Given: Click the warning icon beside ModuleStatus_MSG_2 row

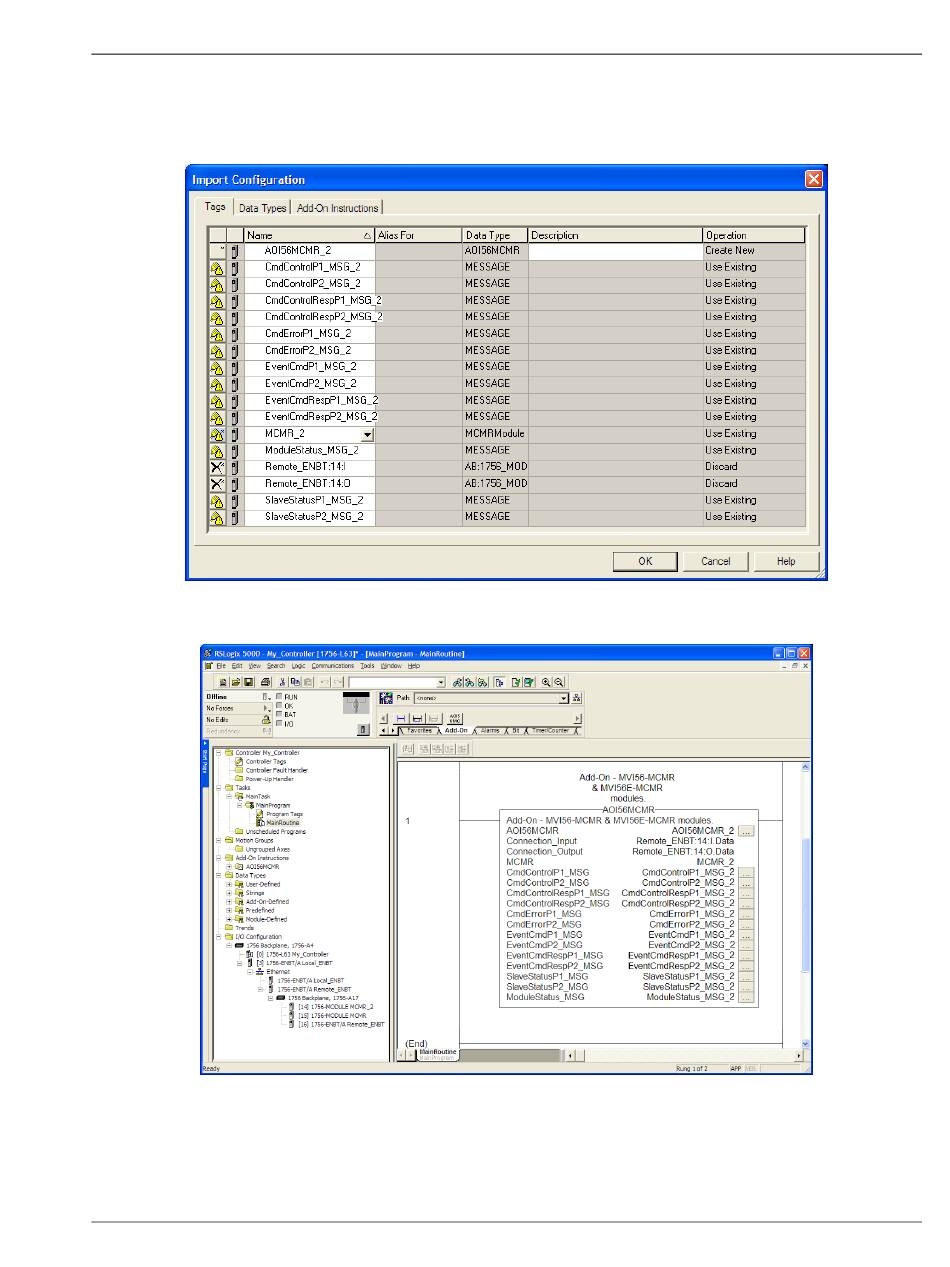Looking at the screenshot, I should pyautogui.click(x=216, y=450).
